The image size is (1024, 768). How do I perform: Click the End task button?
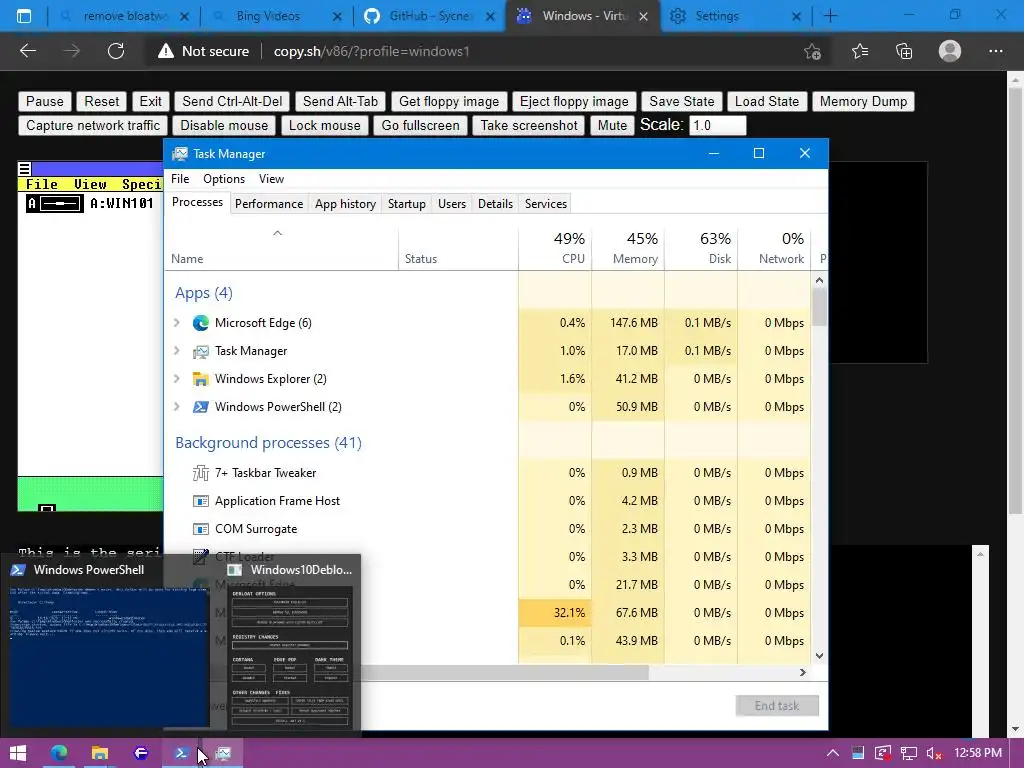pyautogui.click(x=777, y=706)
